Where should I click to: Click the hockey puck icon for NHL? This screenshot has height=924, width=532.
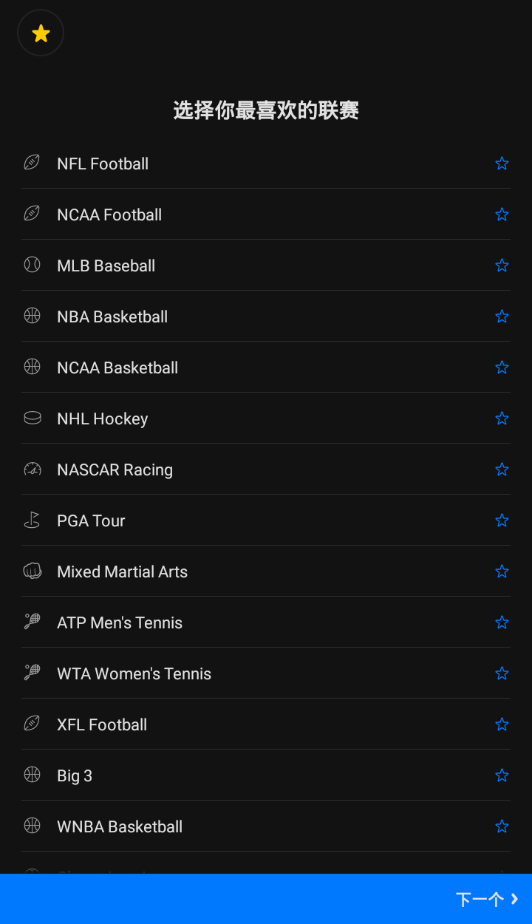(x=32, y=418)
